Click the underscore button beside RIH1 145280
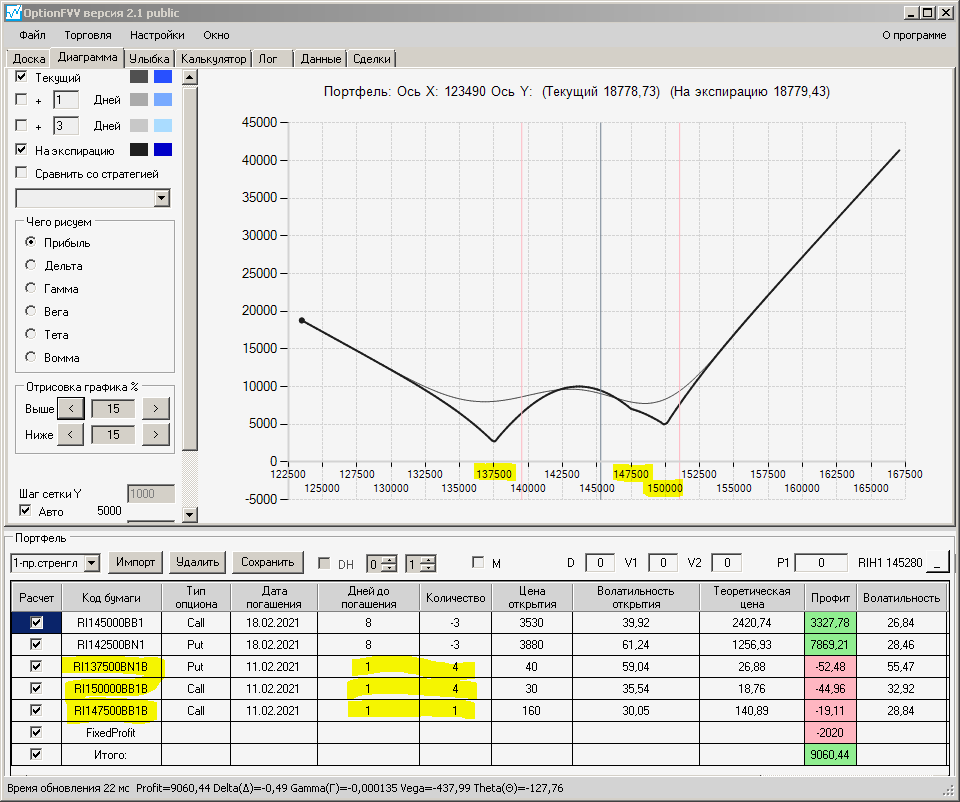 tap(937, 563)
